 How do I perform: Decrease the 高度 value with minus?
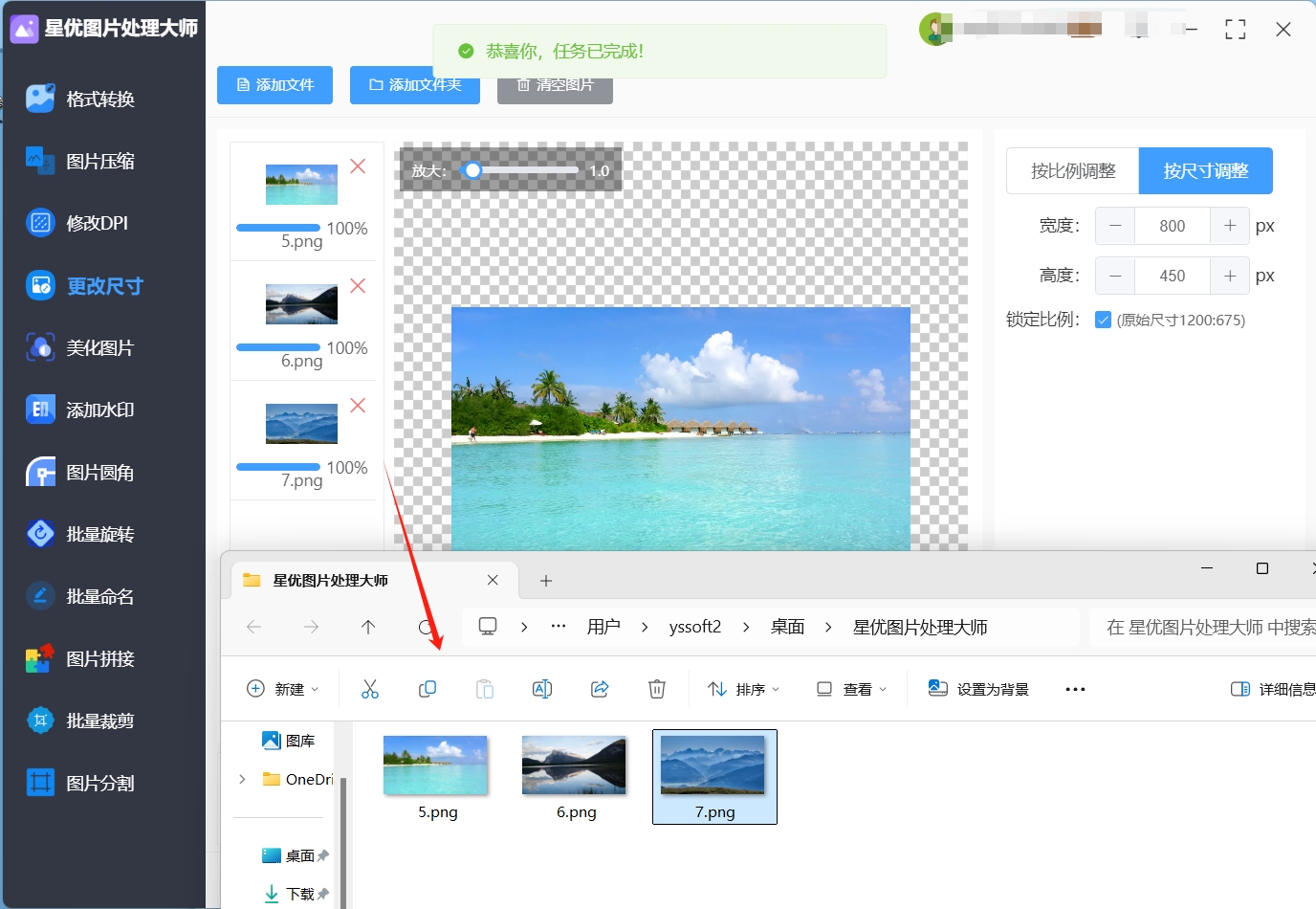(1115, 276)
